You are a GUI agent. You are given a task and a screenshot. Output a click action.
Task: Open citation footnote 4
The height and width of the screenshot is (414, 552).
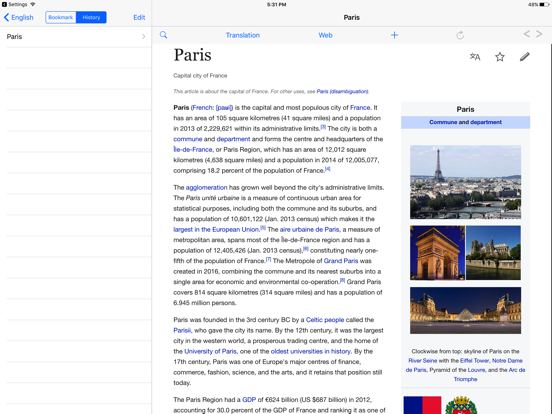tap(327, 169)
